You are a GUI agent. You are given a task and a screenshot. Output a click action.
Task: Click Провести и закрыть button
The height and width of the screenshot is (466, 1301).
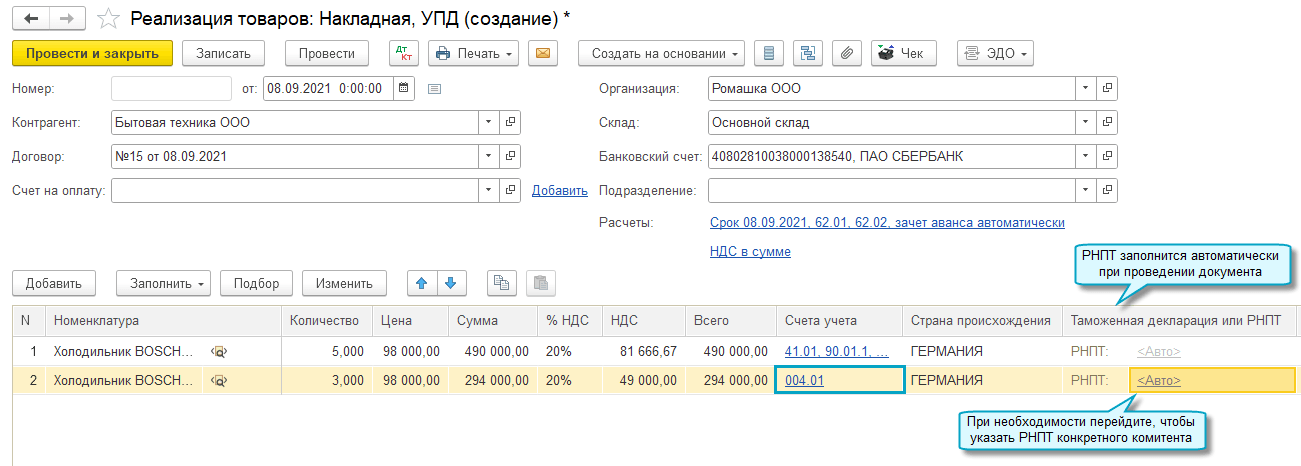(93, 53)
